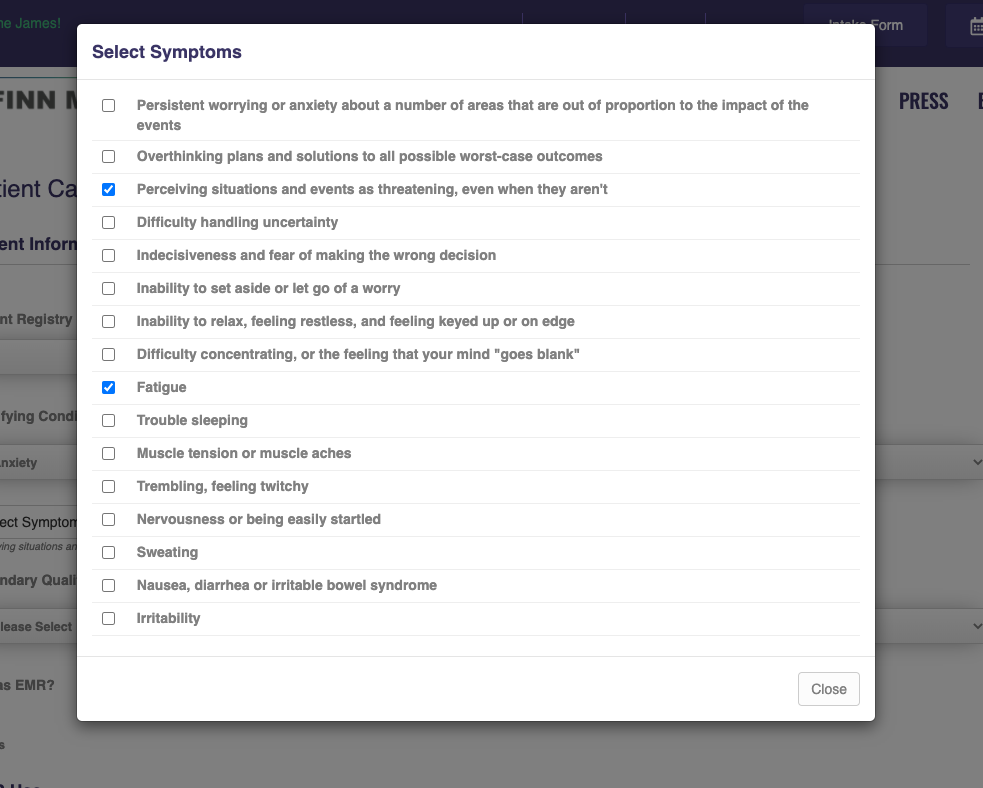Select the Difficulty concentrating symptom

(x=109, y=354)
